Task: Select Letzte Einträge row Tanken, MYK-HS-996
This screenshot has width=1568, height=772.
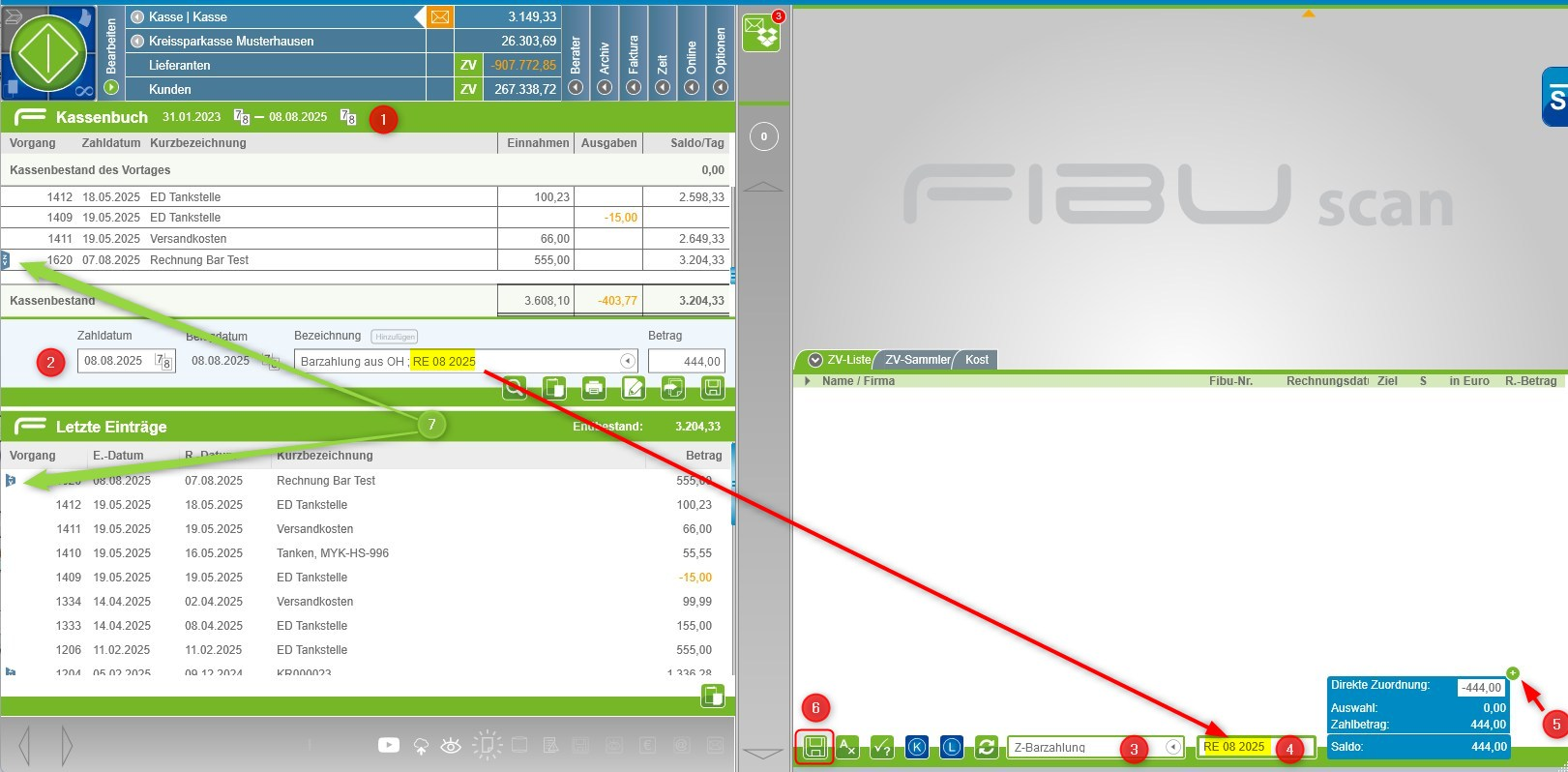Action: point(366,553)
